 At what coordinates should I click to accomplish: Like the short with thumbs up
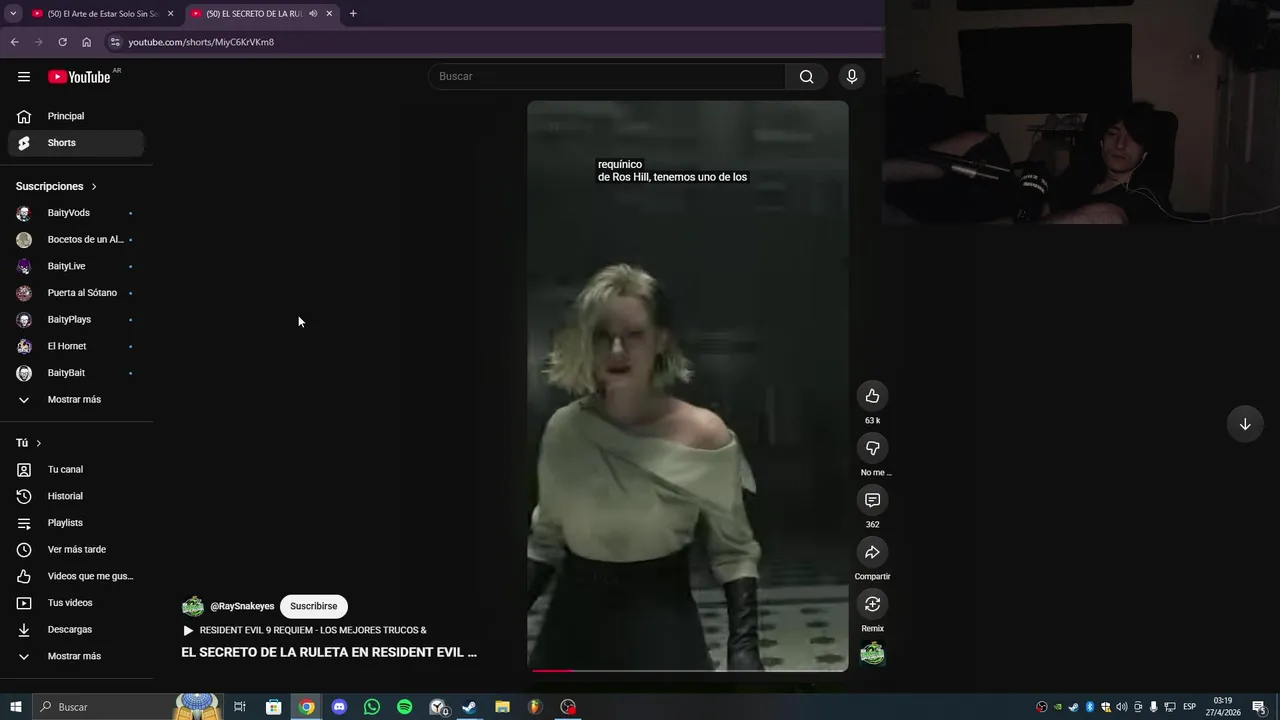tap(872, 396)
